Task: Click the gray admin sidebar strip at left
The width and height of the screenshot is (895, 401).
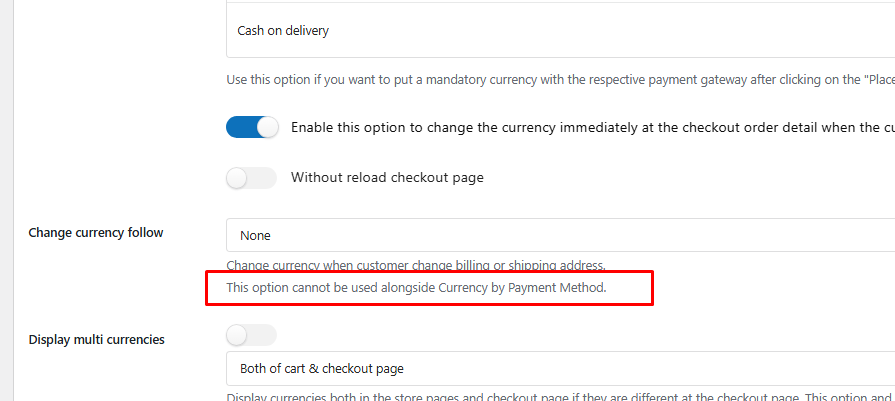Action: [5, 200]
